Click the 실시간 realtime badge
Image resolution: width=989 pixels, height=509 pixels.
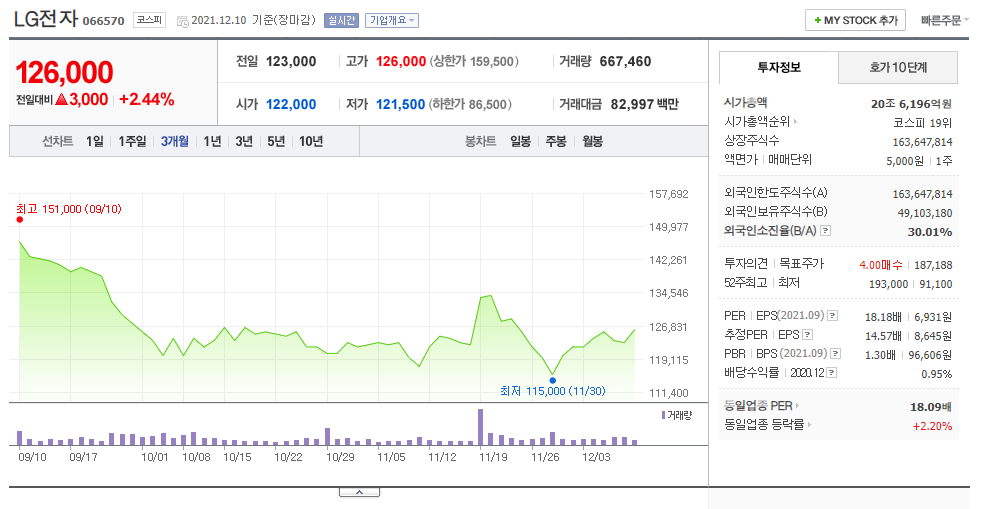(341, 20)
